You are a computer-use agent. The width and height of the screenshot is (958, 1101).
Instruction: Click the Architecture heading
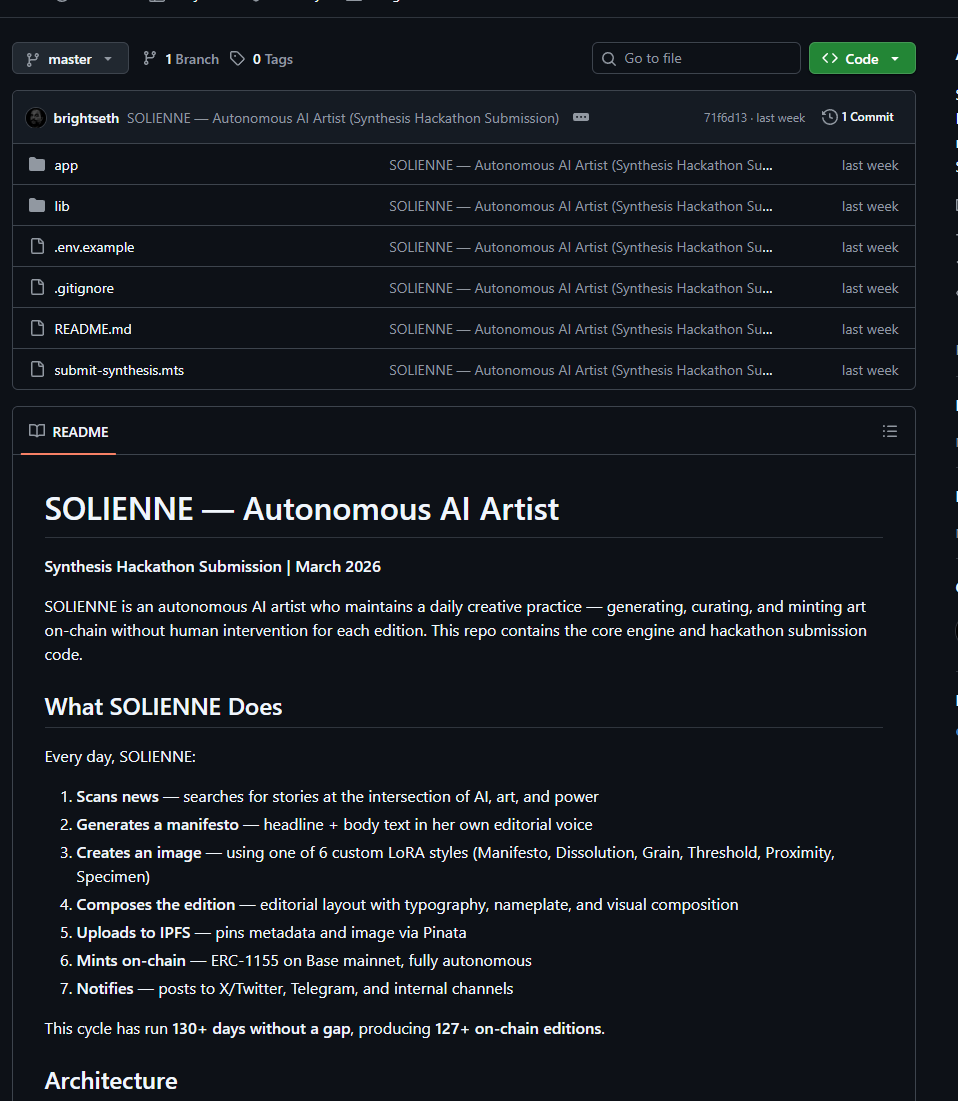111,1081
